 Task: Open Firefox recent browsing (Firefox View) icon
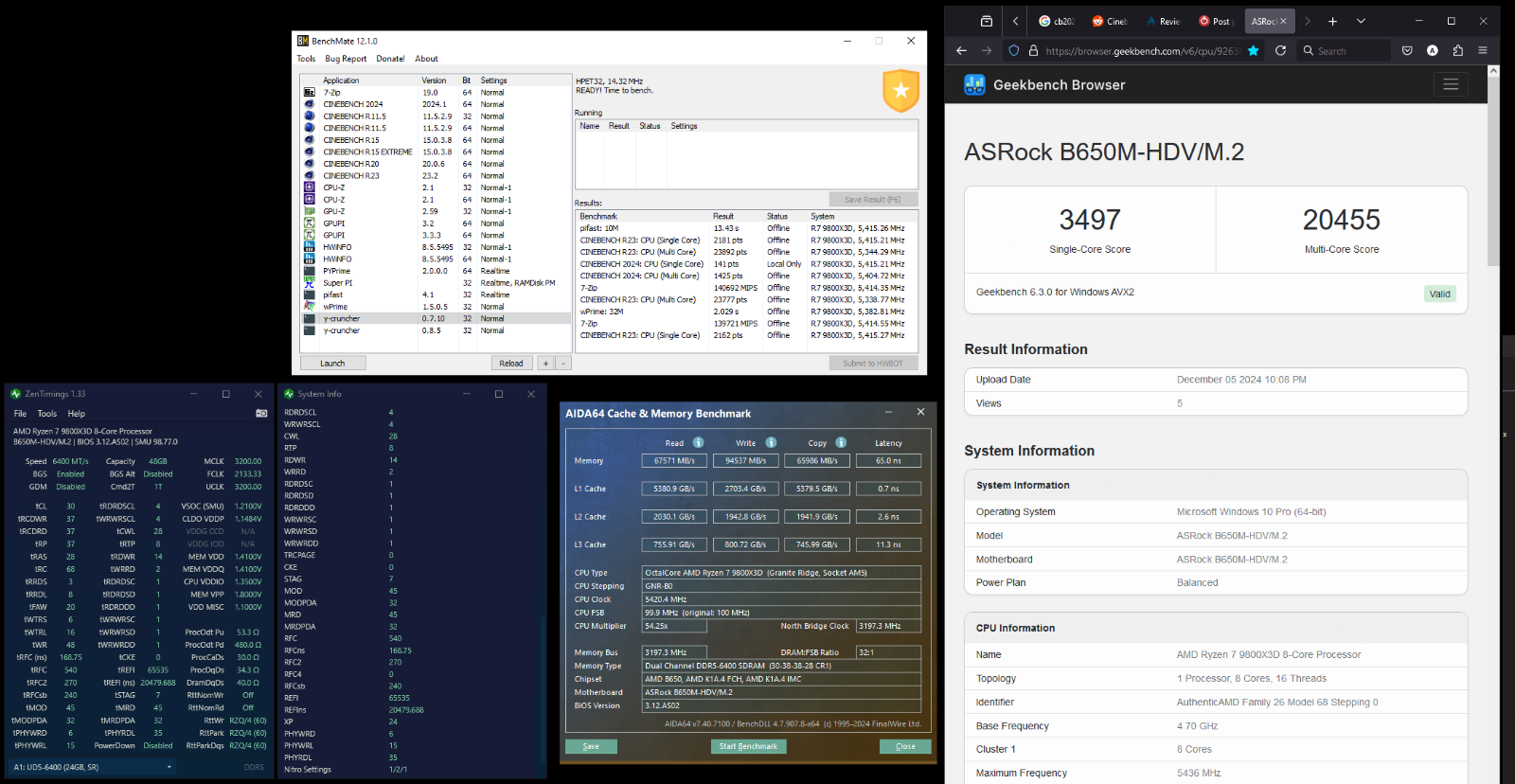[x=987, y=21]
